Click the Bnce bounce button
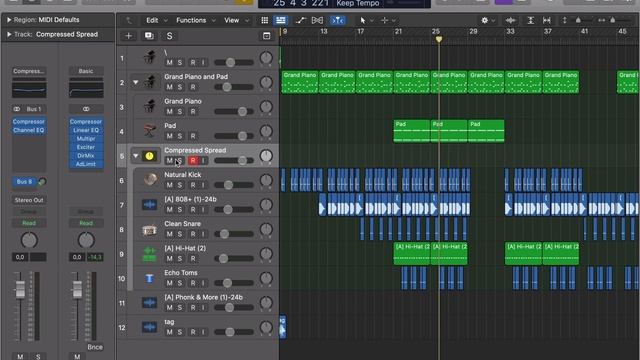Screen dimensions: 640x360 [x=95, y=347]
